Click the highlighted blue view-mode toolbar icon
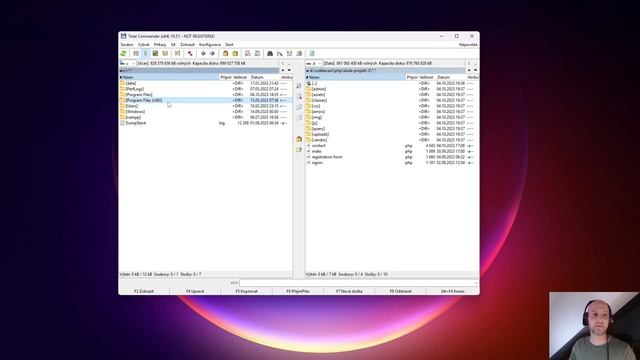This screenshot has height=360, width=640. (145, 53)
